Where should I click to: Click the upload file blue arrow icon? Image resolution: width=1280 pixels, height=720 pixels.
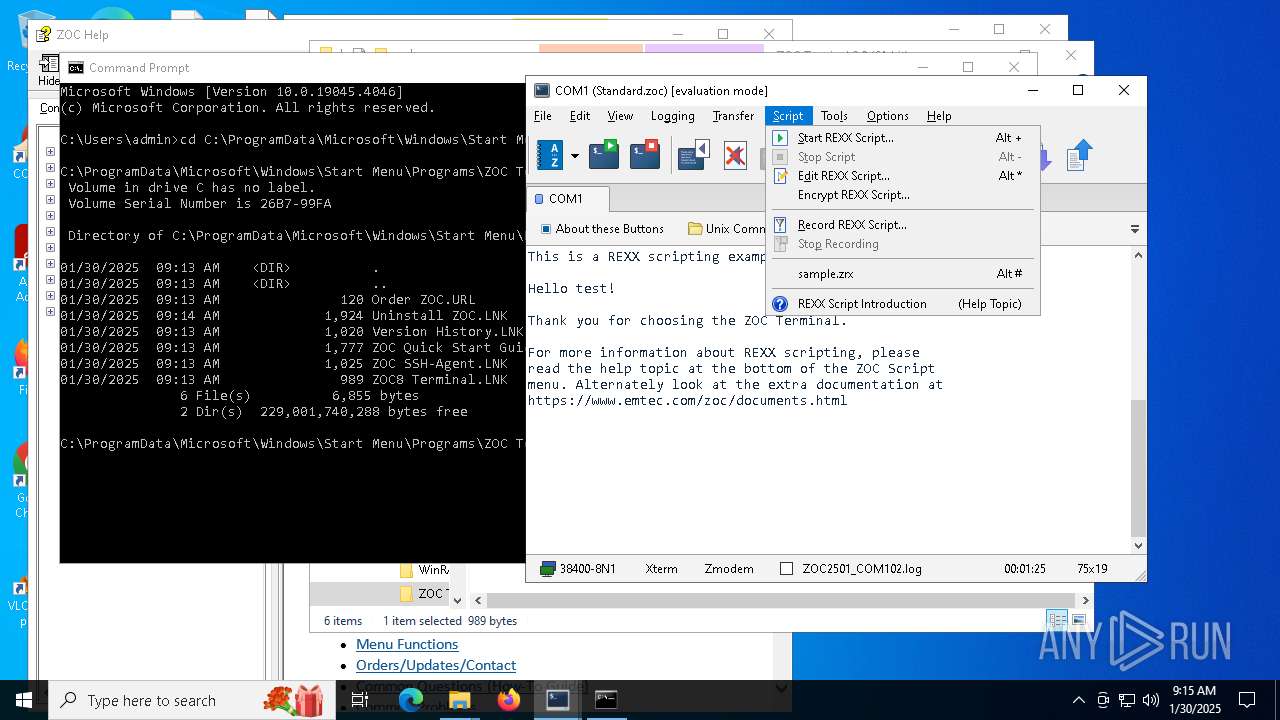tap(1079, 155)
